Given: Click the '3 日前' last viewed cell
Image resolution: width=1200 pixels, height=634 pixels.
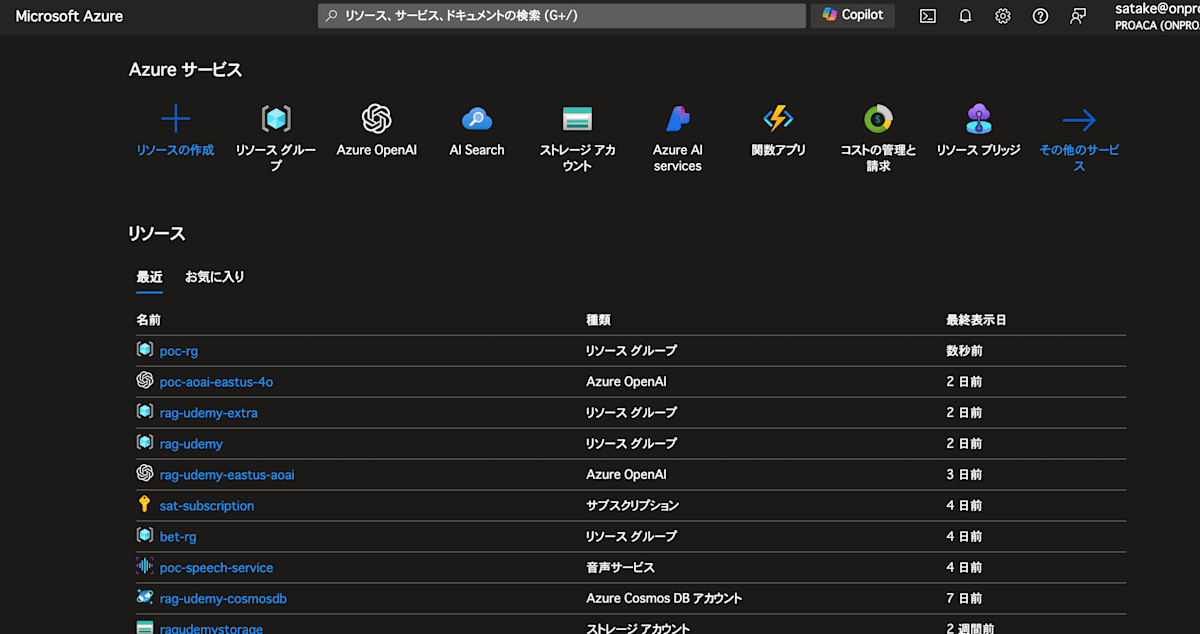Looking at the screenshot, I should click(964, 475).
